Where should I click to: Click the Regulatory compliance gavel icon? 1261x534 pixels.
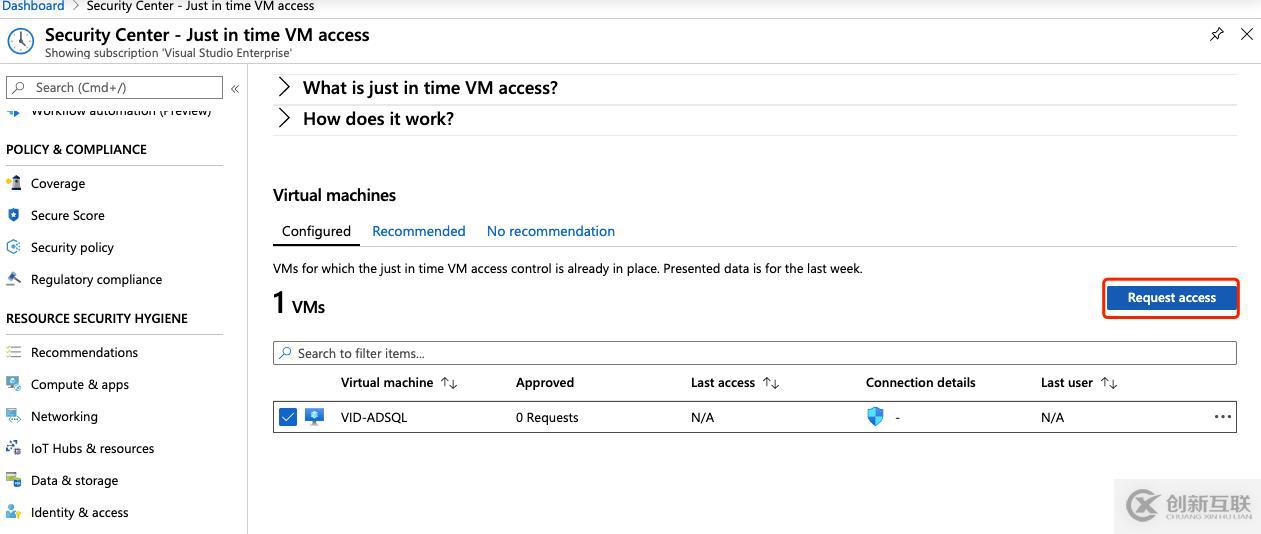[x=14, y=279]
